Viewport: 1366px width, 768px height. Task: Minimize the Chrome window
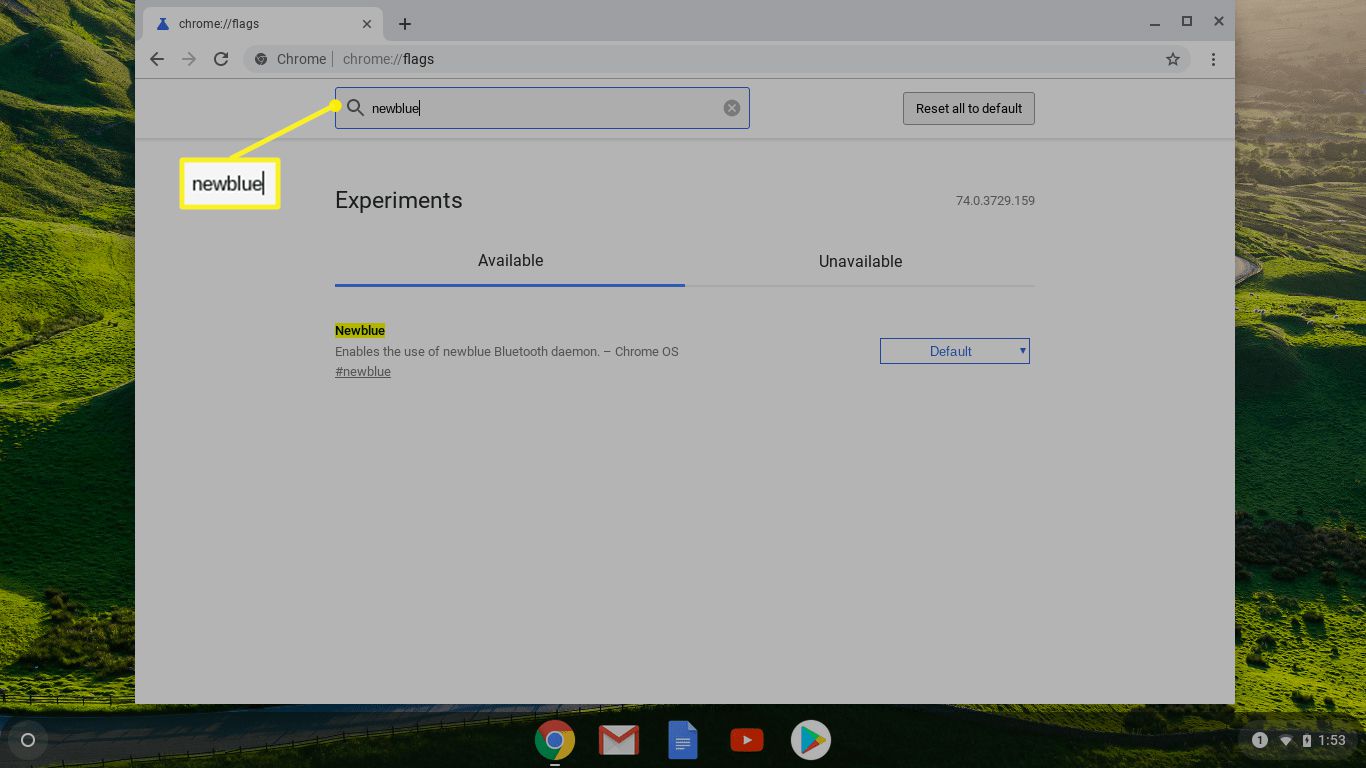(x=1154, y=22)
